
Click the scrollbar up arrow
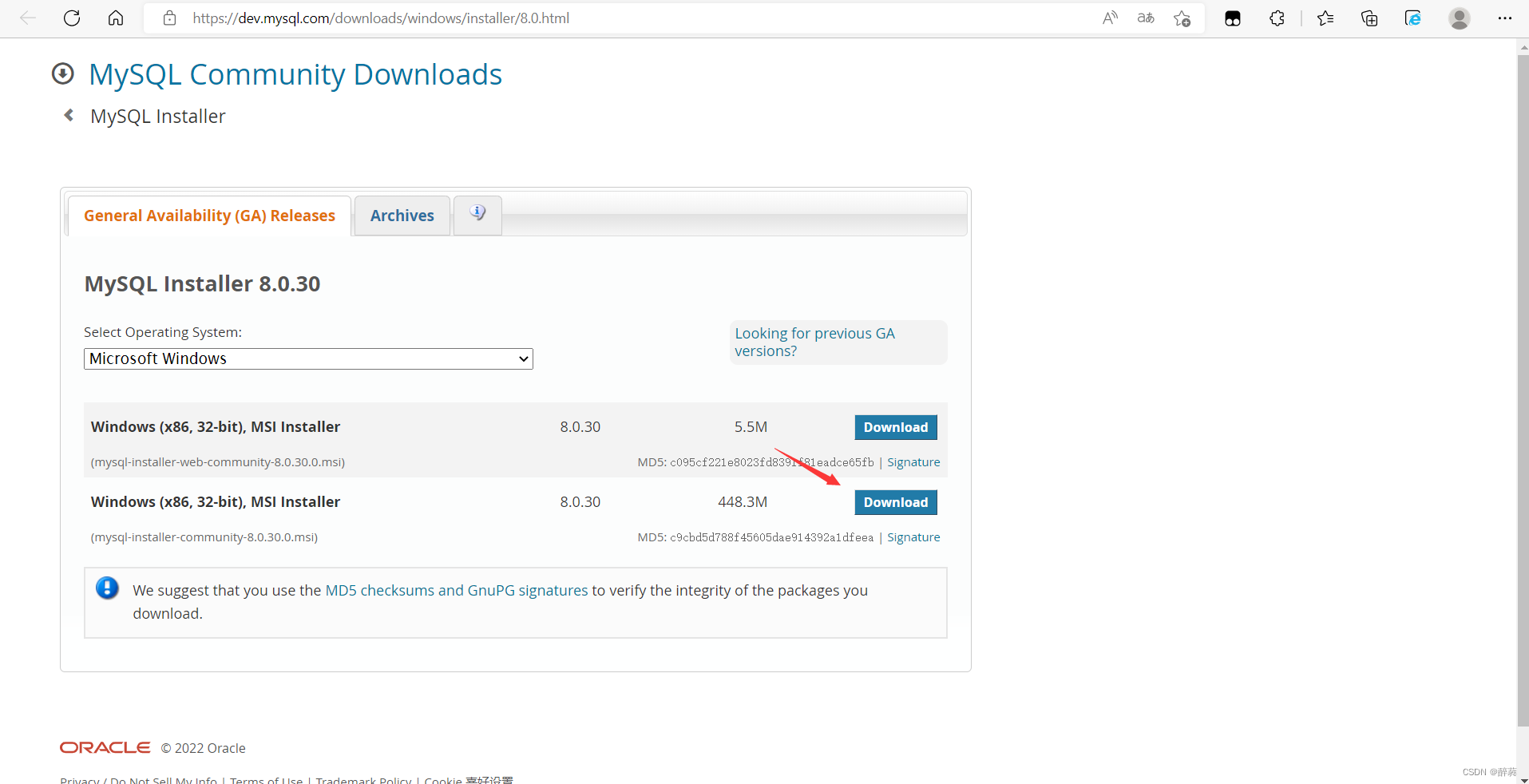pos(1523,47)
